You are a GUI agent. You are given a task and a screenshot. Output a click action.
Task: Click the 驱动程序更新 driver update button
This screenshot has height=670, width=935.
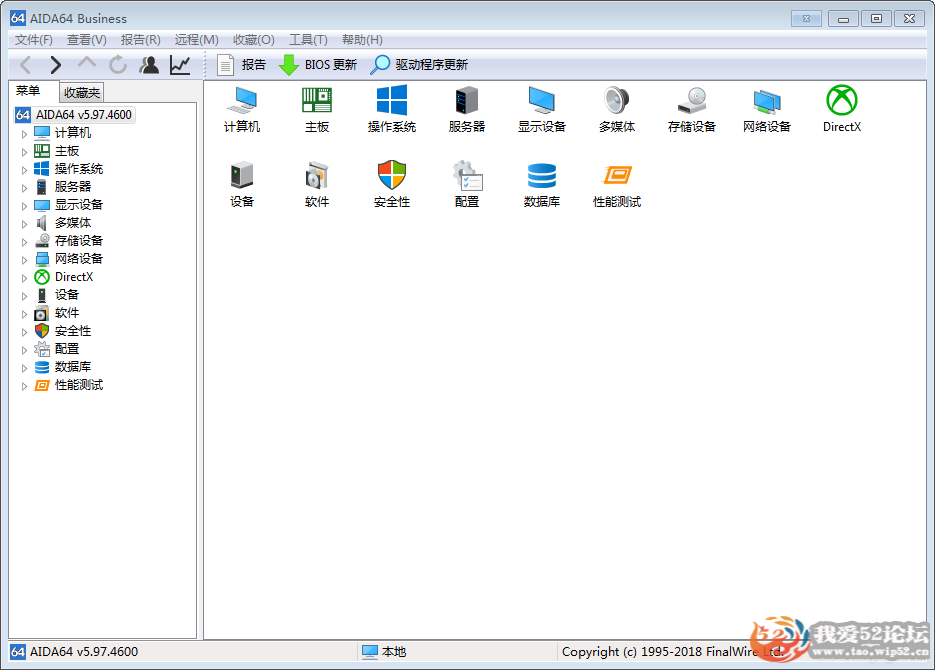[419, 64]
